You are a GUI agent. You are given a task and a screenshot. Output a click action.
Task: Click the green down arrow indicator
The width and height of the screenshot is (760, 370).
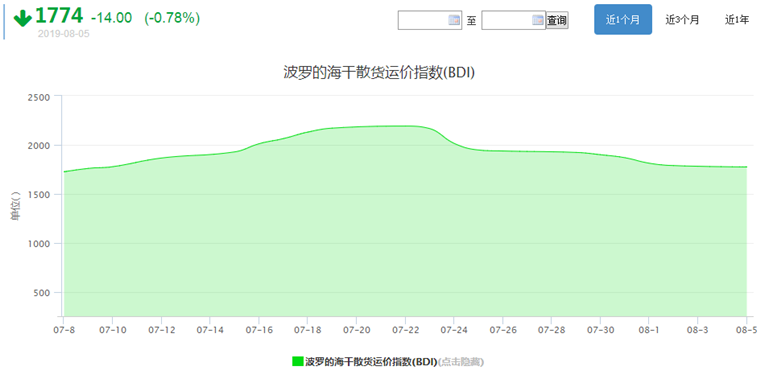[22, 18]
